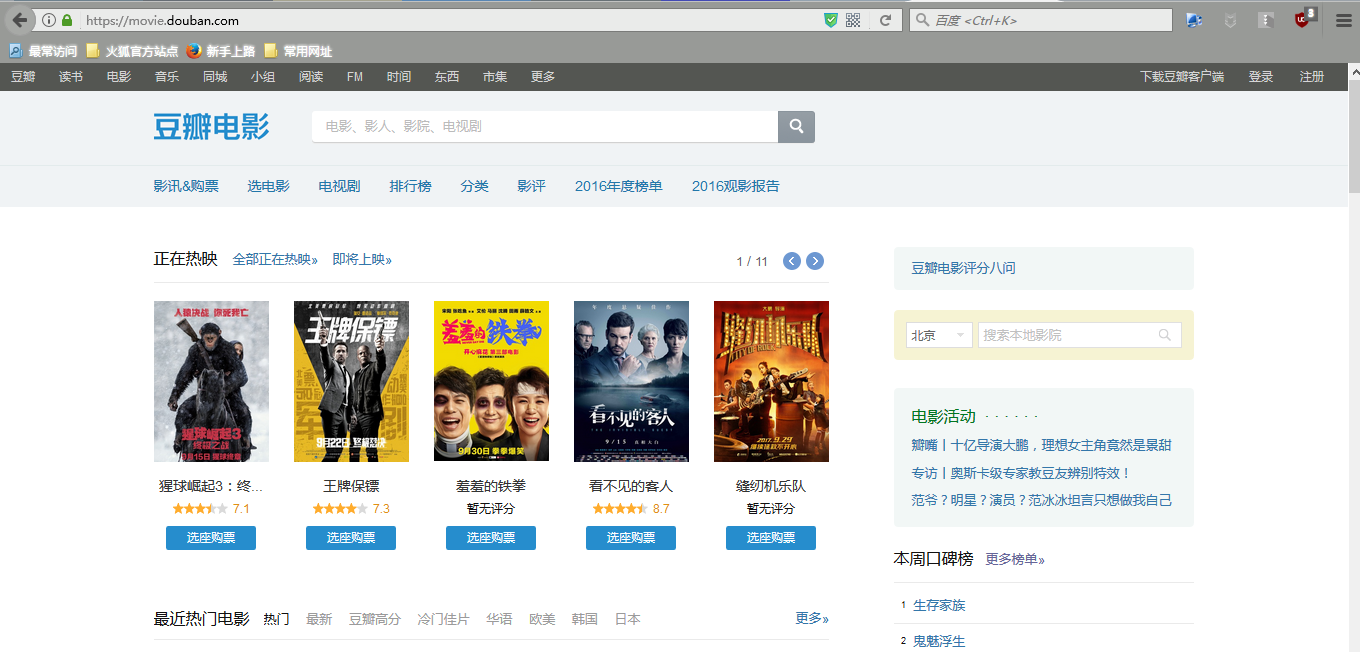The width and height of the screenshot is (1360, 652).
Task: Open the uBlock Origin extension icon
Action: tap(1302, 20)
